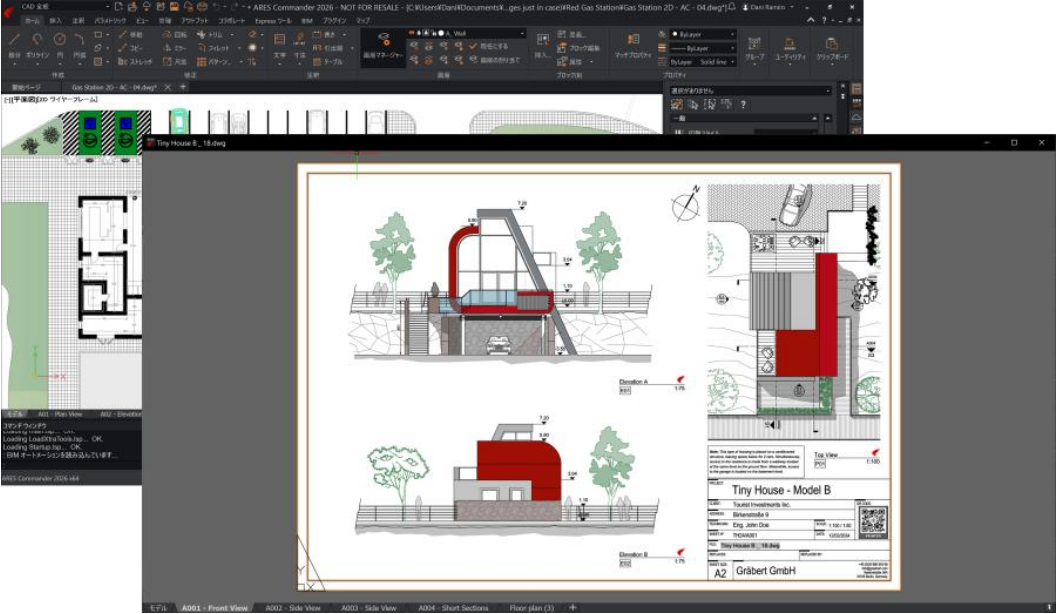Viewport: 1056px width, 614px height.
Task: Activate the Arc tool
Action: point(78,42)
